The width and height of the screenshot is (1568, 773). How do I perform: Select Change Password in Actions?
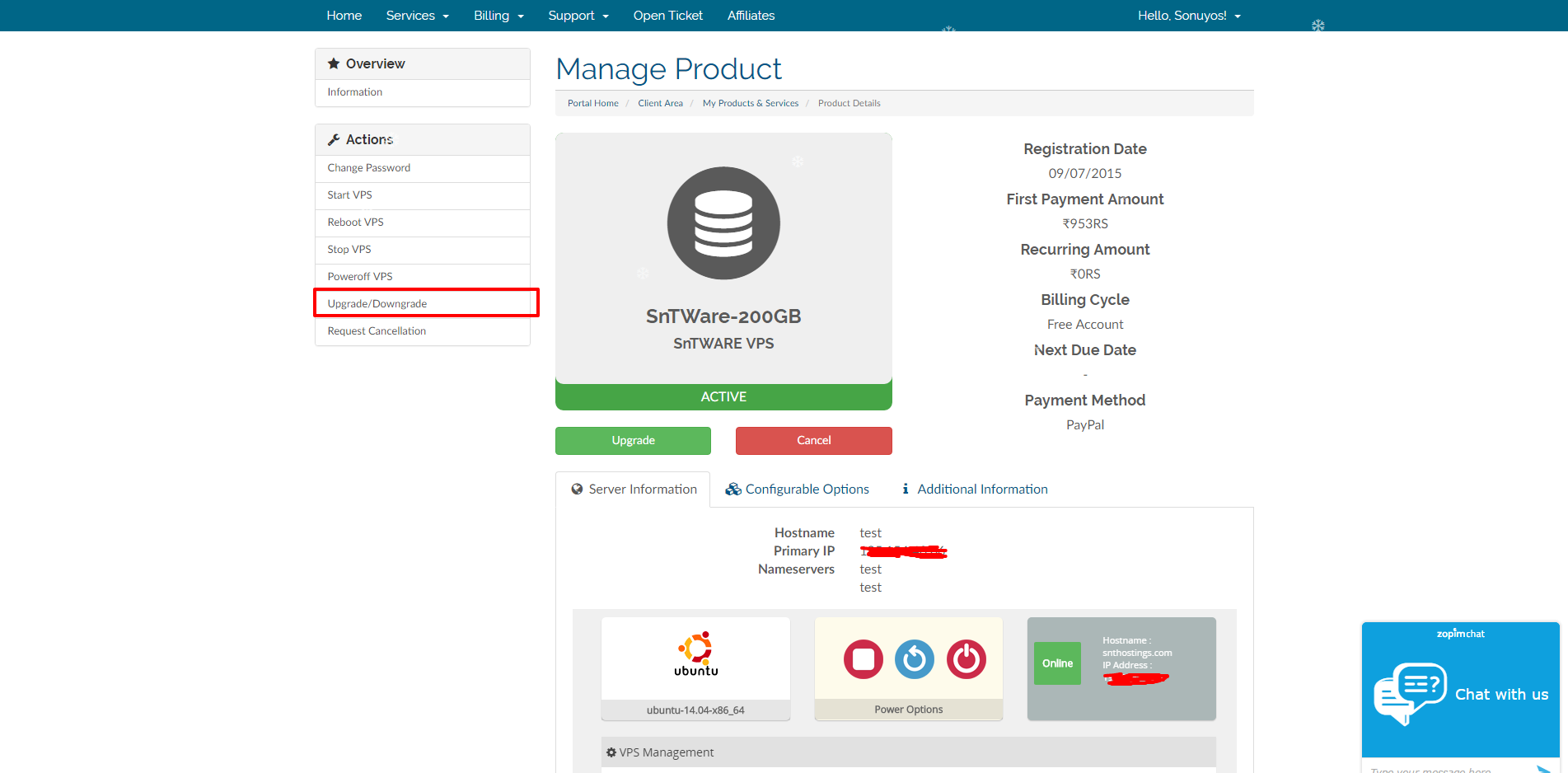pyautogui.click(x=423, y=168)
